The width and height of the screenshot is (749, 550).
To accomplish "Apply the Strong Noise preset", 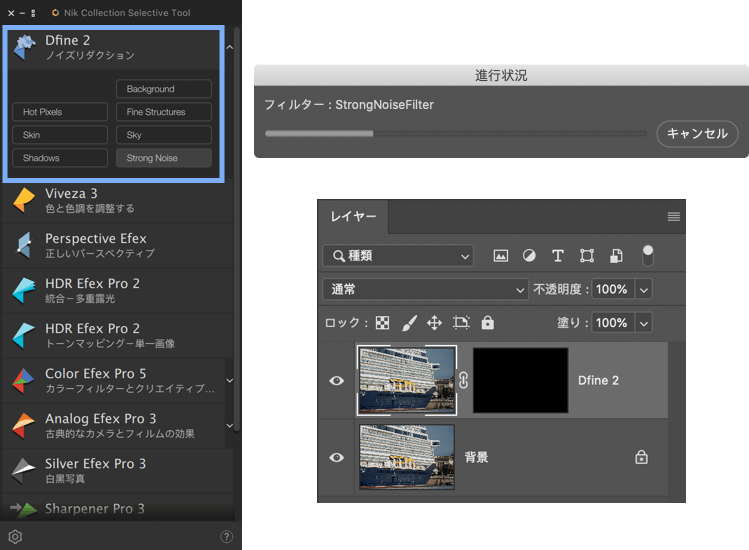I will [x=164, y=158].
